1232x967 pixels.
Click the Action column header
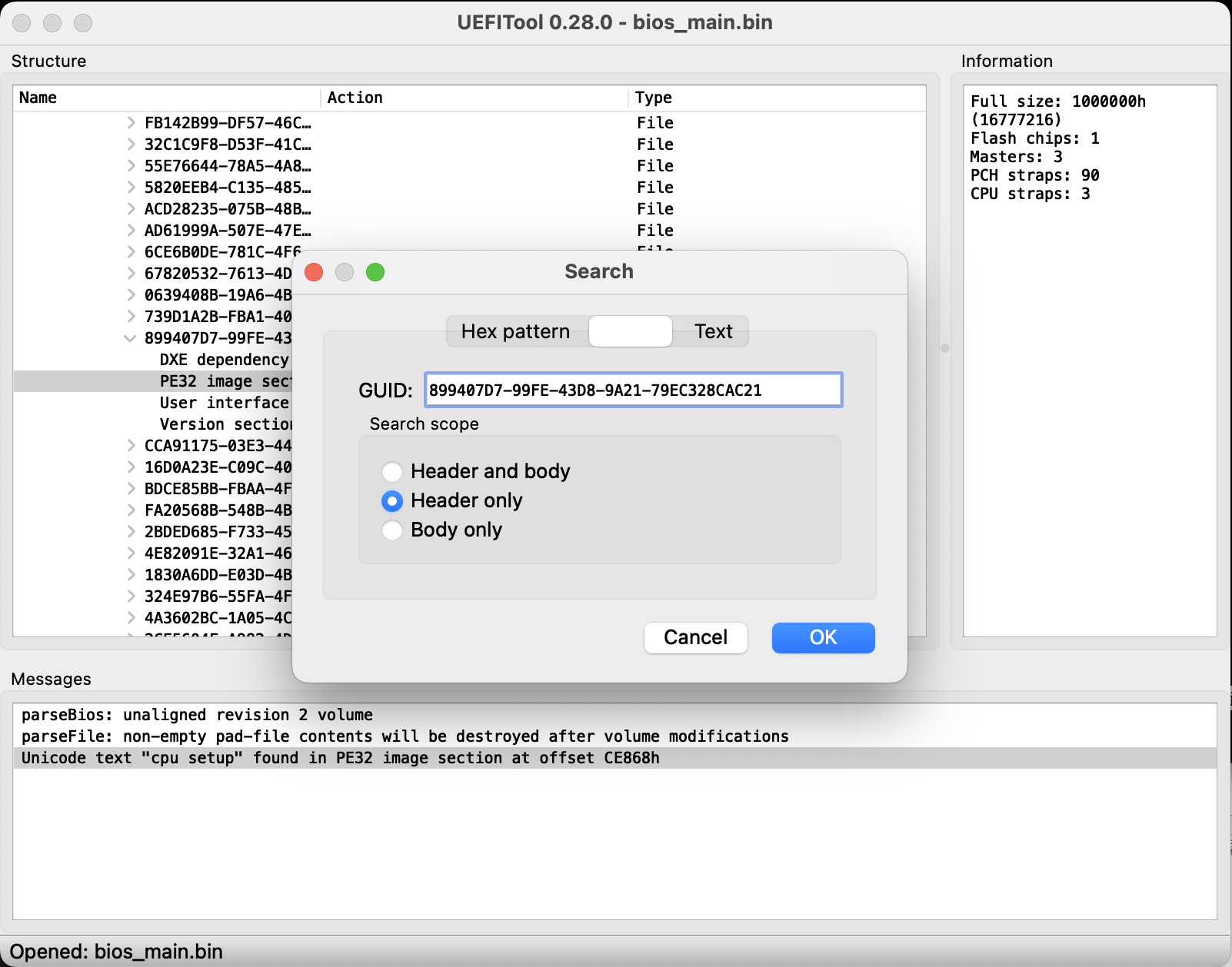(x=474, y=98)
